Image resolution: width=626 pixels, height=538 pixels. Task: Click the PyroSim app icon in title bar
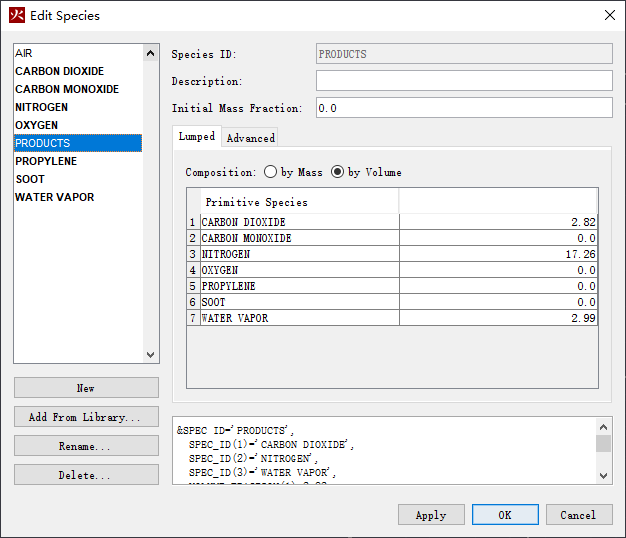(15, 15)
